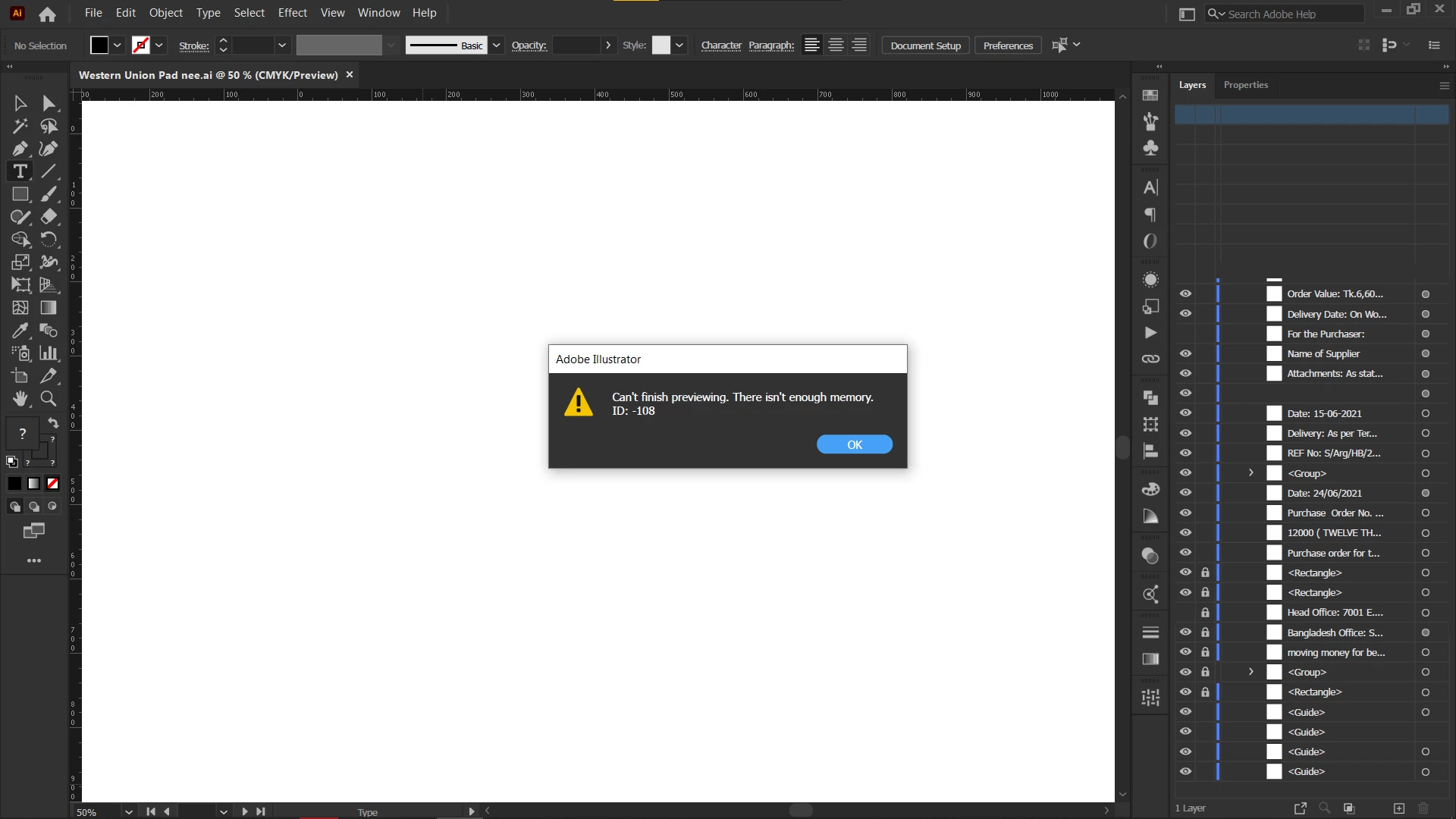The width and height of the screenshot is (1456, 819).
Task: Open the Style dropdown arrow
Action: (x=679, y=45)
